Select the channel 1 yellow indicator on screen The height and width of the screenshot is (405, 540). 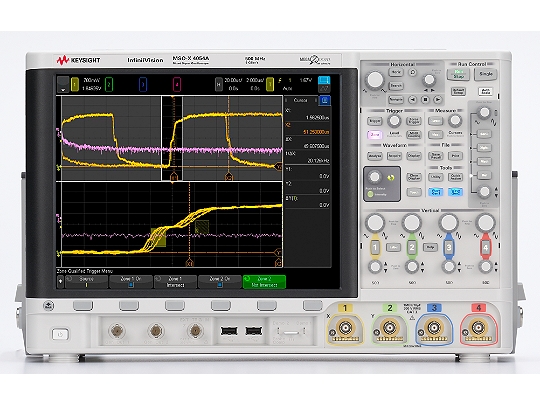75,84
